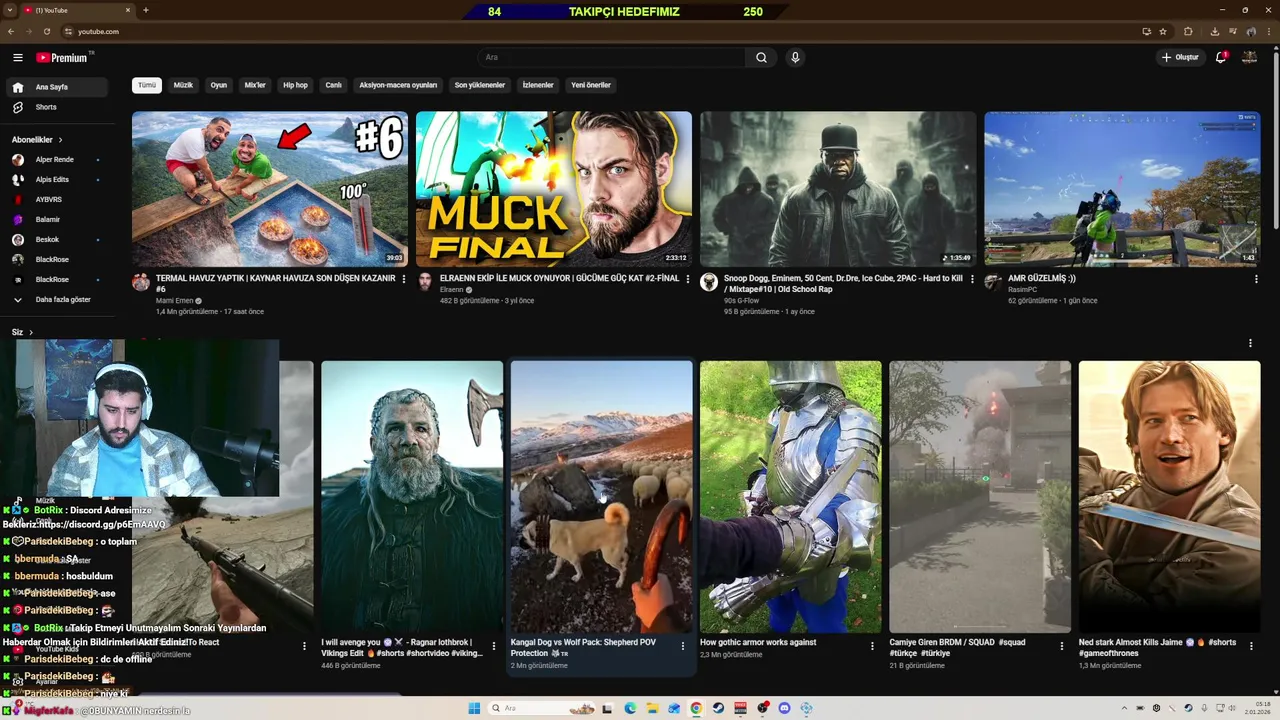
Task: Open the RasimPC channel name link
Action: pyautogui.click(x=1022, y=290)
